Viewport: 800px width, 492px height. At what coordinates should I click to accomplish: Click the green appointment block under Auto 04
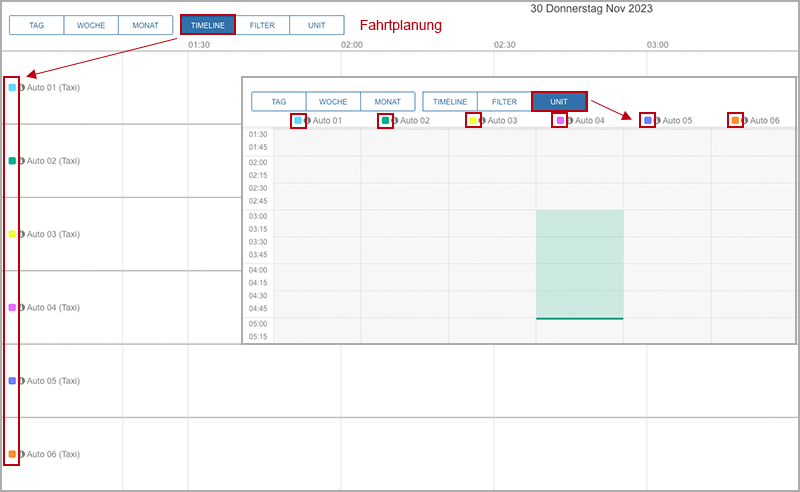pyautogui.click(x=579, y=264)
